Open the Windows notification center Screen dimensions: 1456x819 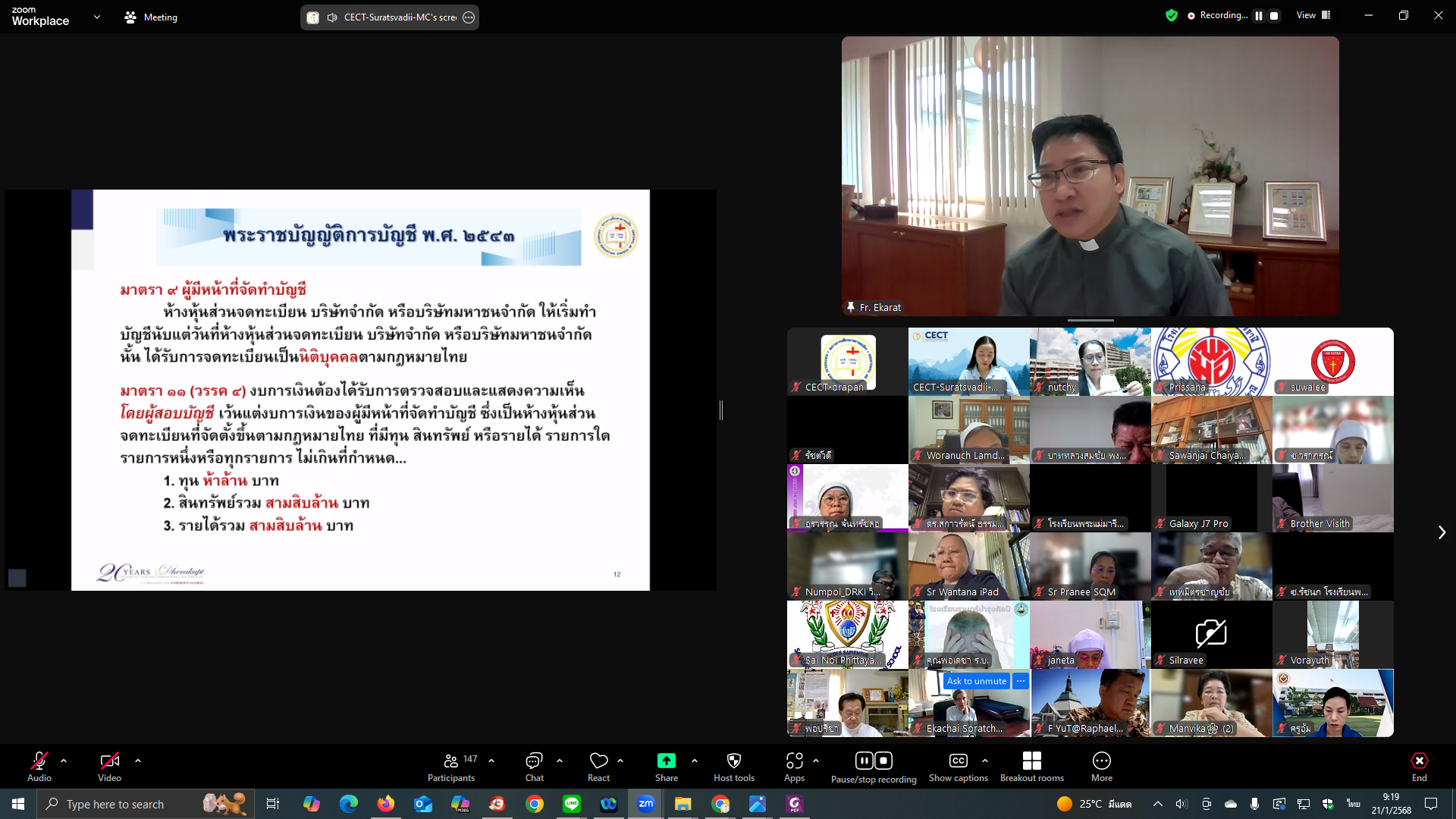click(x=1431, y=804)
